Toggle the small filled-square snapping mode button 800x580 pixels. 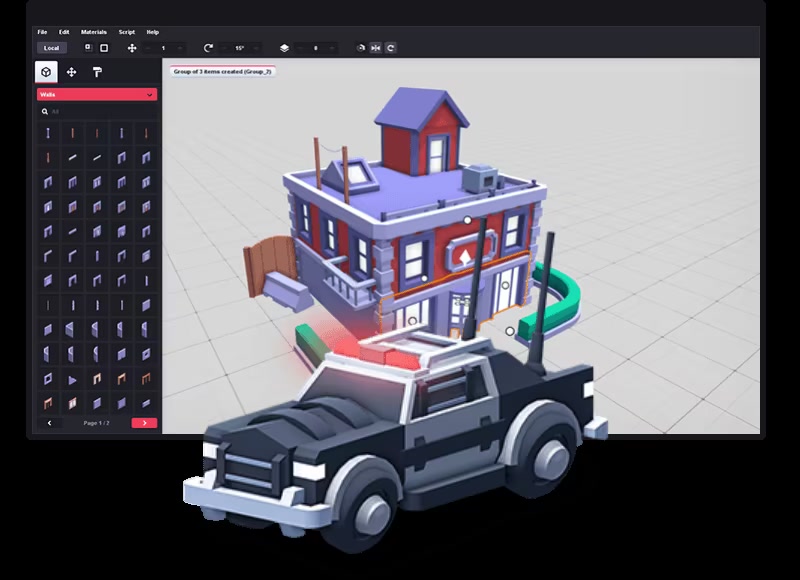click(x=88, y=48)
